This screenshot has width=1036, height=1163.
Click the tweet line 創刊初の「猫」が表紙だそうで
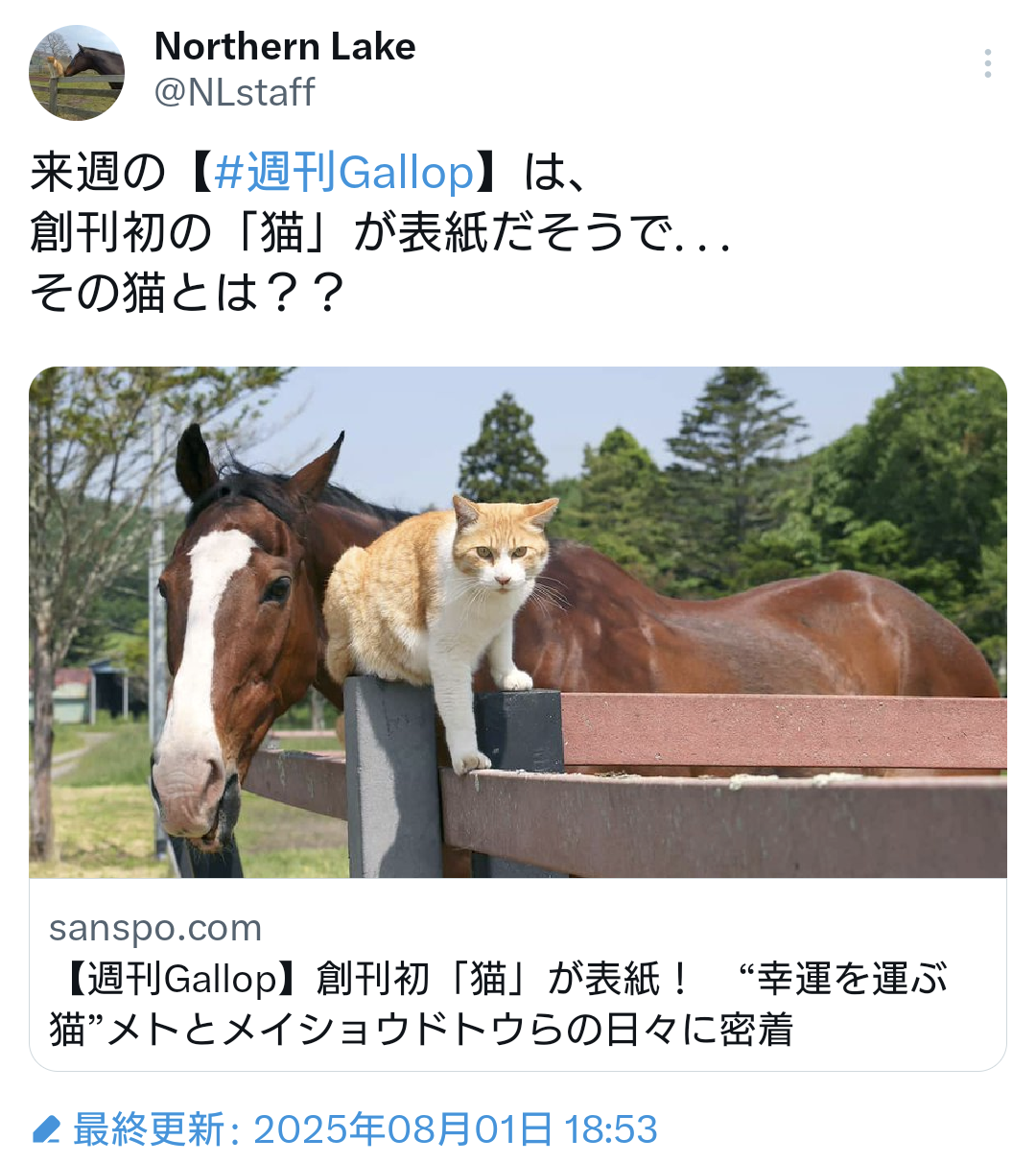pos(381,232)
